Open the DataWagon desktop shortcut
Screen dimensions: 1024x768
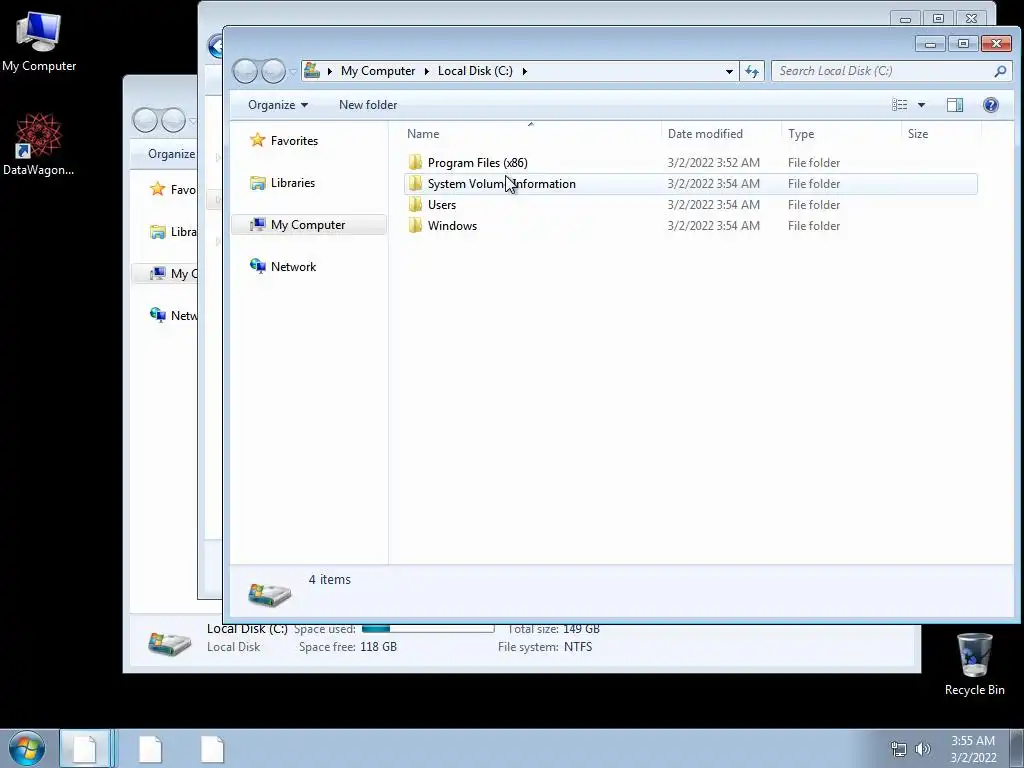click(38, 144)
